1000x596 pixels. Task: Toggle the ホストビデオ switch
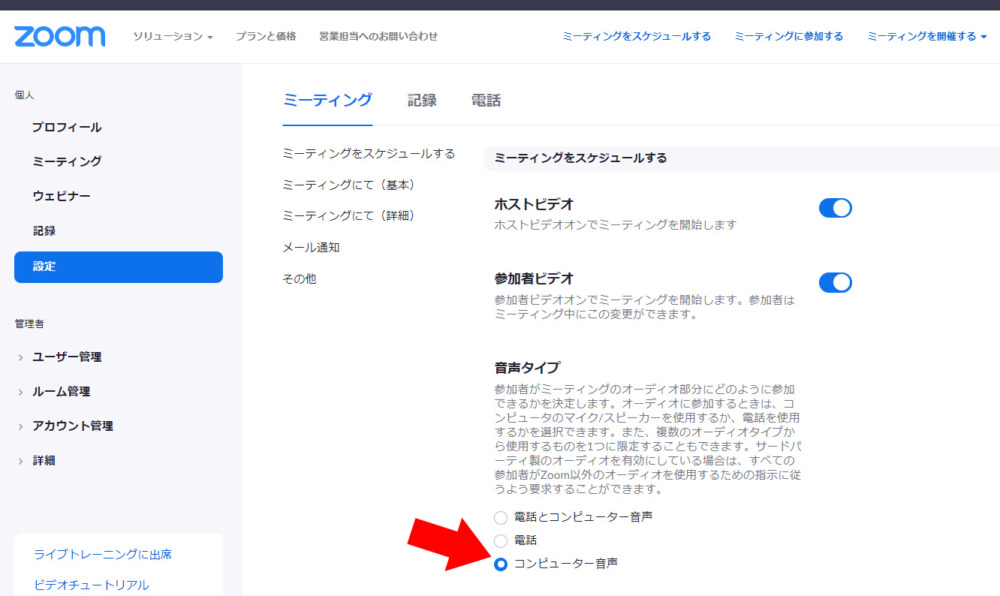pyautogui.click(x=834, y=208)
